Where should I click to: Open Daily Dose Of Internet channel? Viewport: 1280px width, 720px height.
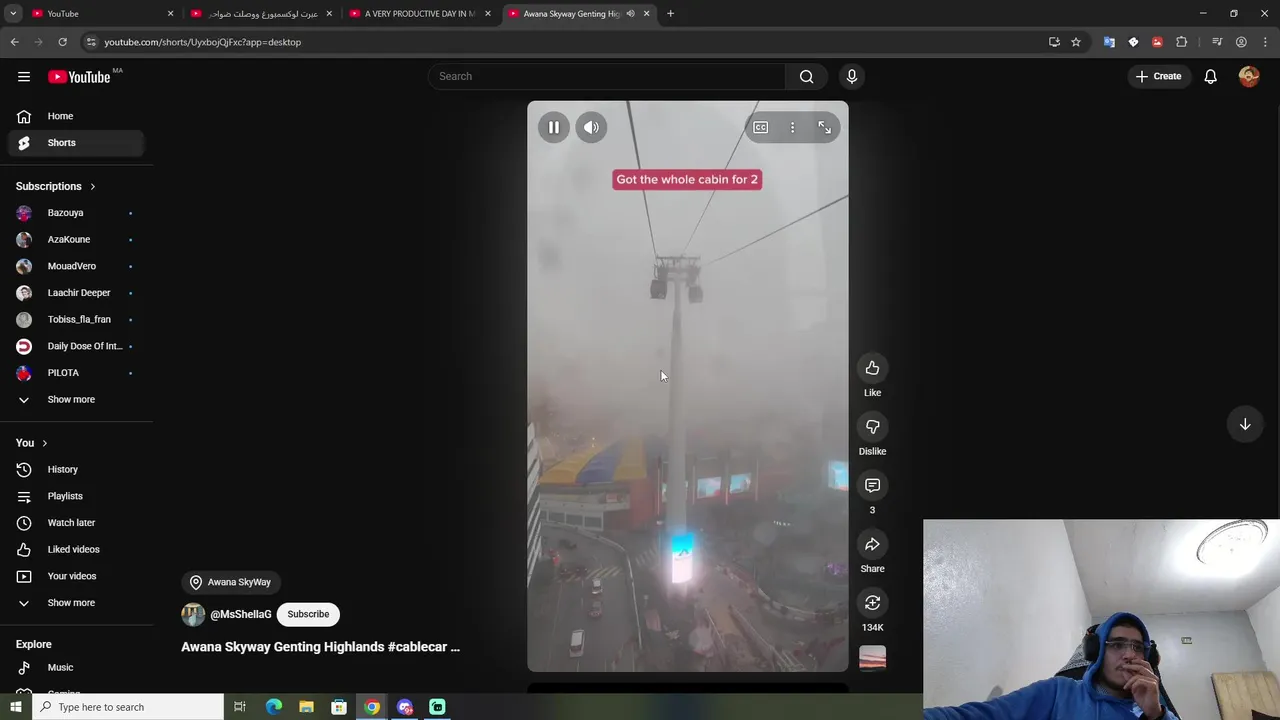pos(76,346)
